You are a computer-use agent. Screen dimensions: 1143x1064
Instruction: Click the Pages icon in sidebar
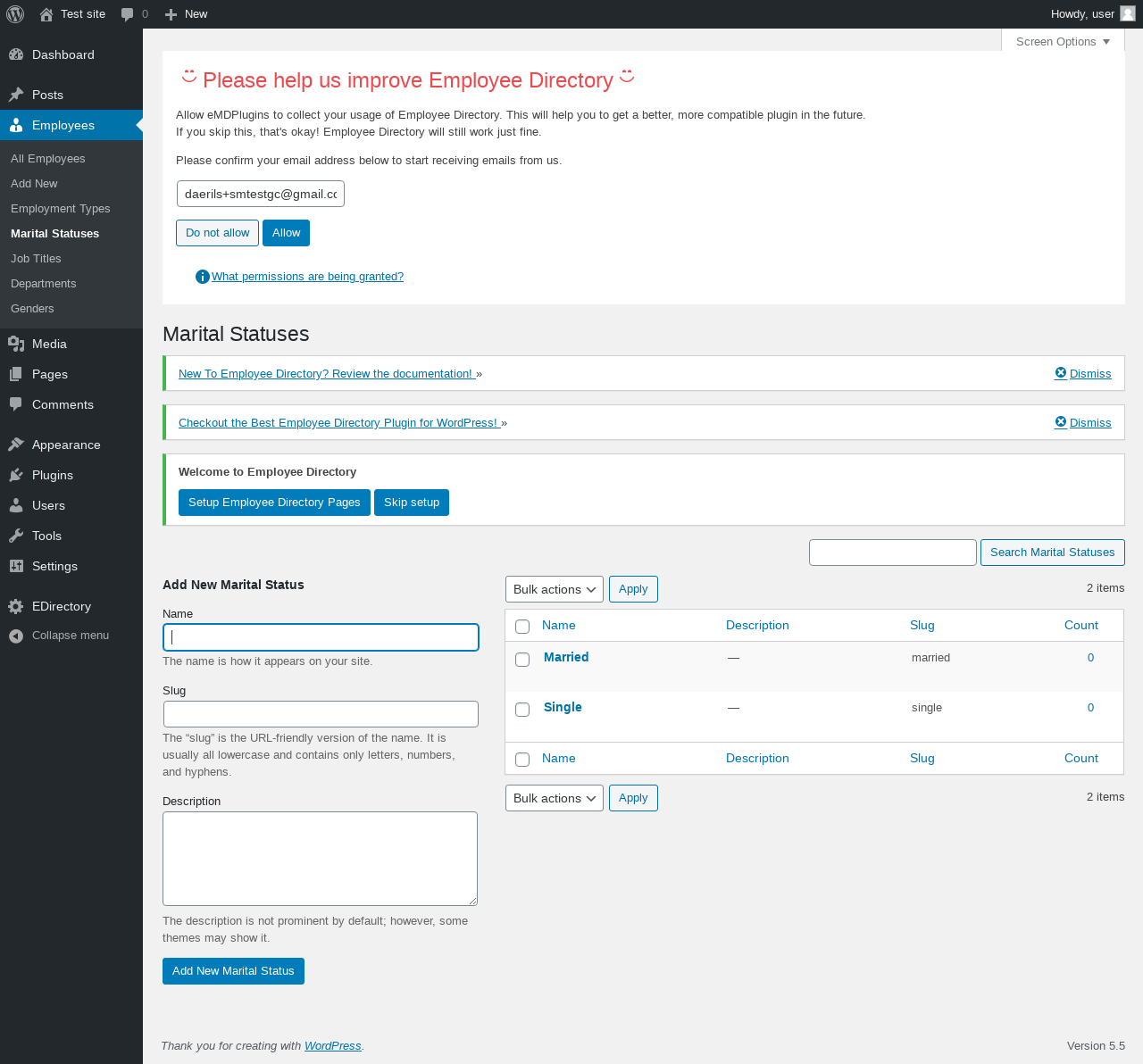pos(16,374)
